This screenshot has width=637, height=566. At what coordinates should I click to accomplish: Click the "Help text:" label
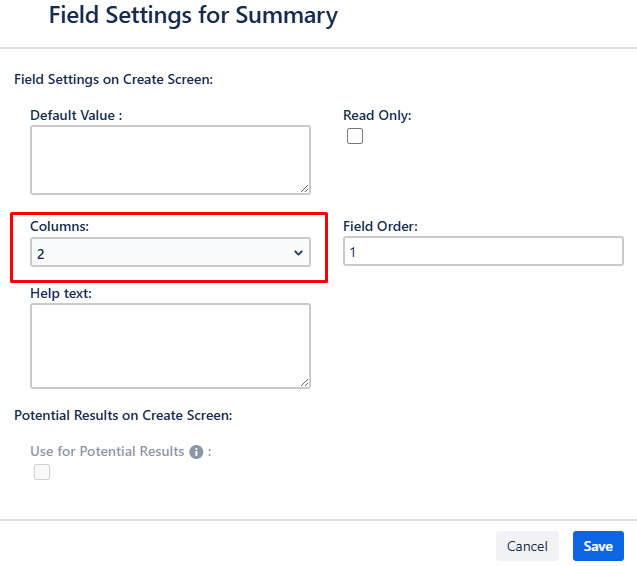pyautogui.click(x=61, y=293)
